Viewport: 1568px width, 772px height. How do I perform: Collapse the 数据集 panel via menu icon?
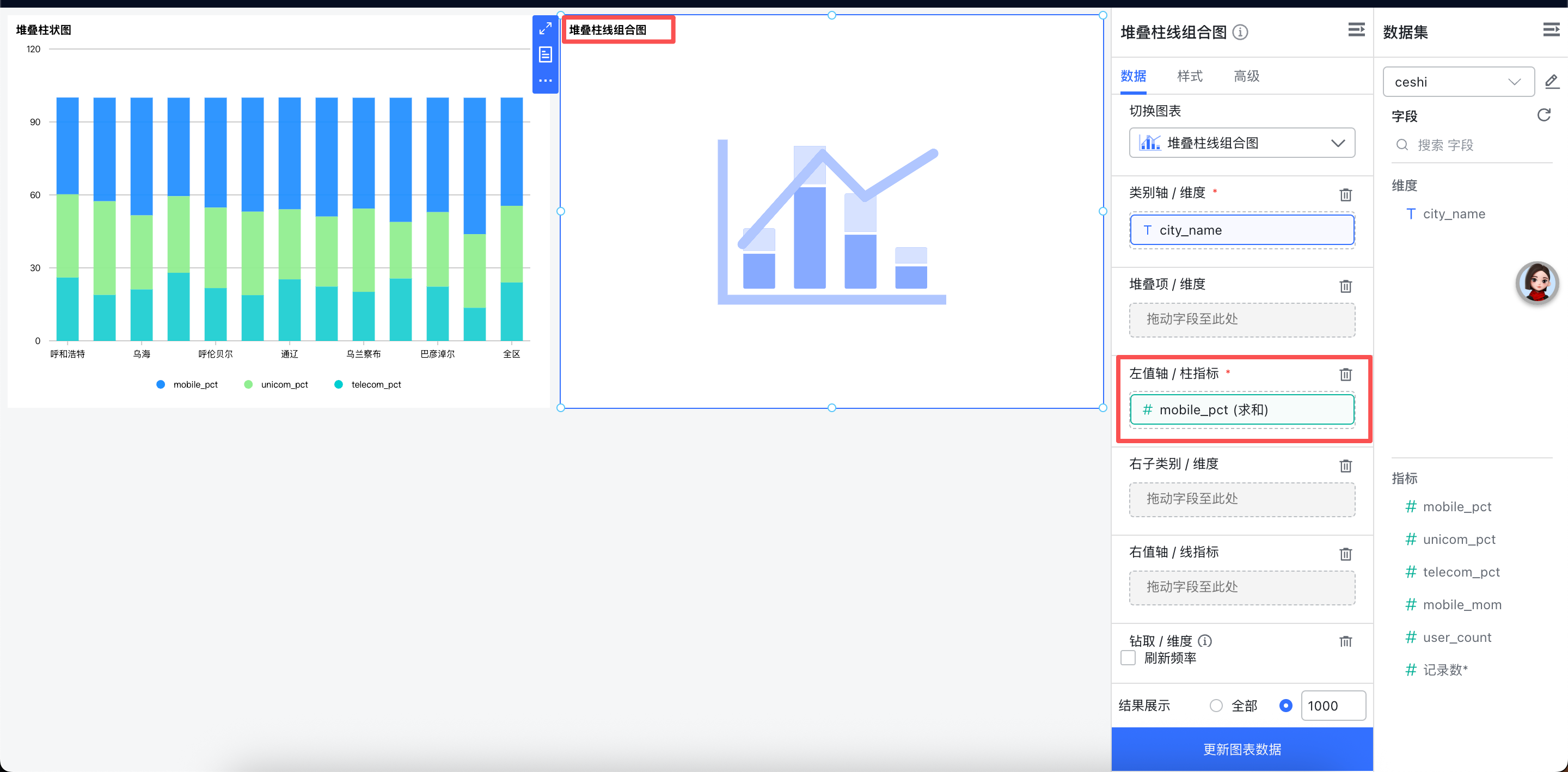pos(1551,30)
